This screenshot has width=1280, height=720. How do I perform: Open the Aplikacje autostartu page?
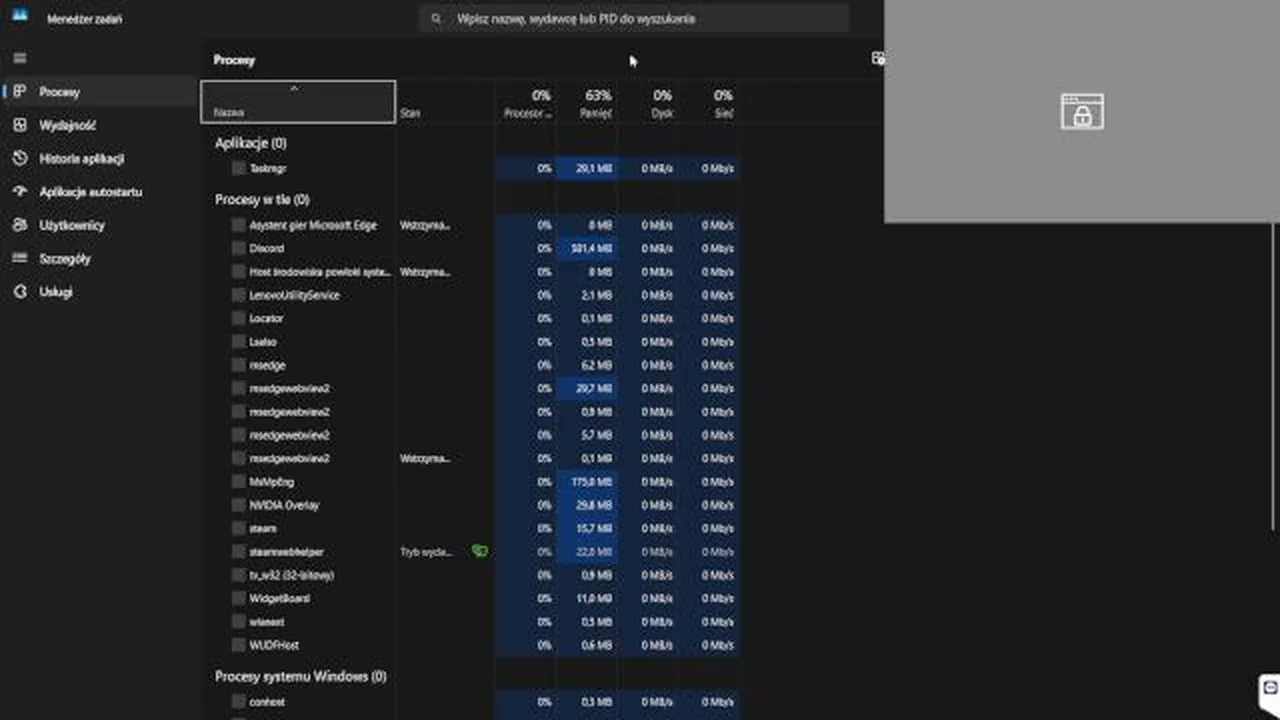(98, 192)
